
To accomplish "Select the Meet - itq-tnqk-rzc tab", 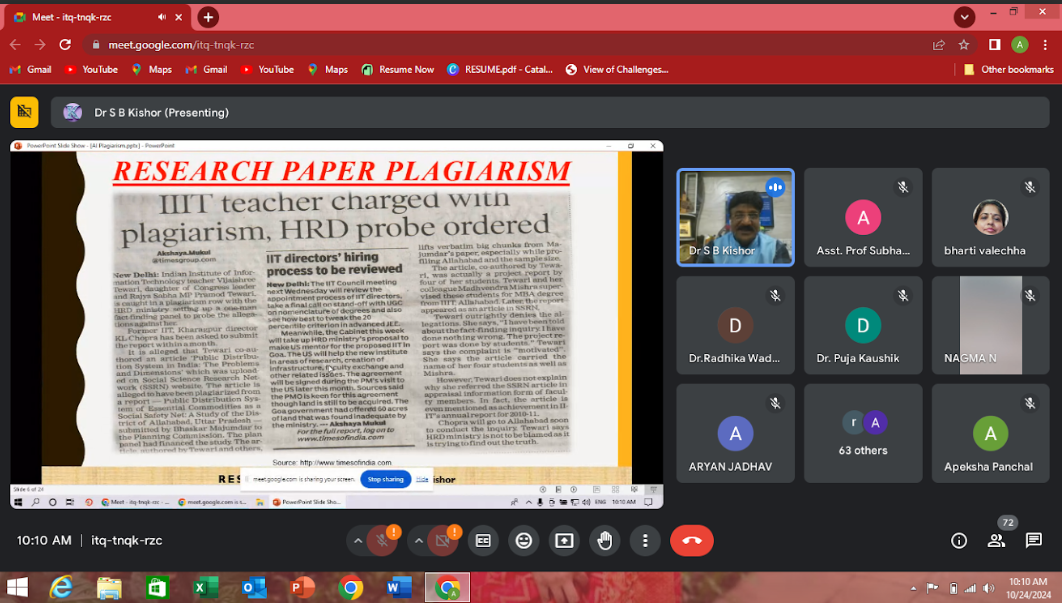I will [x=97, y=18].
